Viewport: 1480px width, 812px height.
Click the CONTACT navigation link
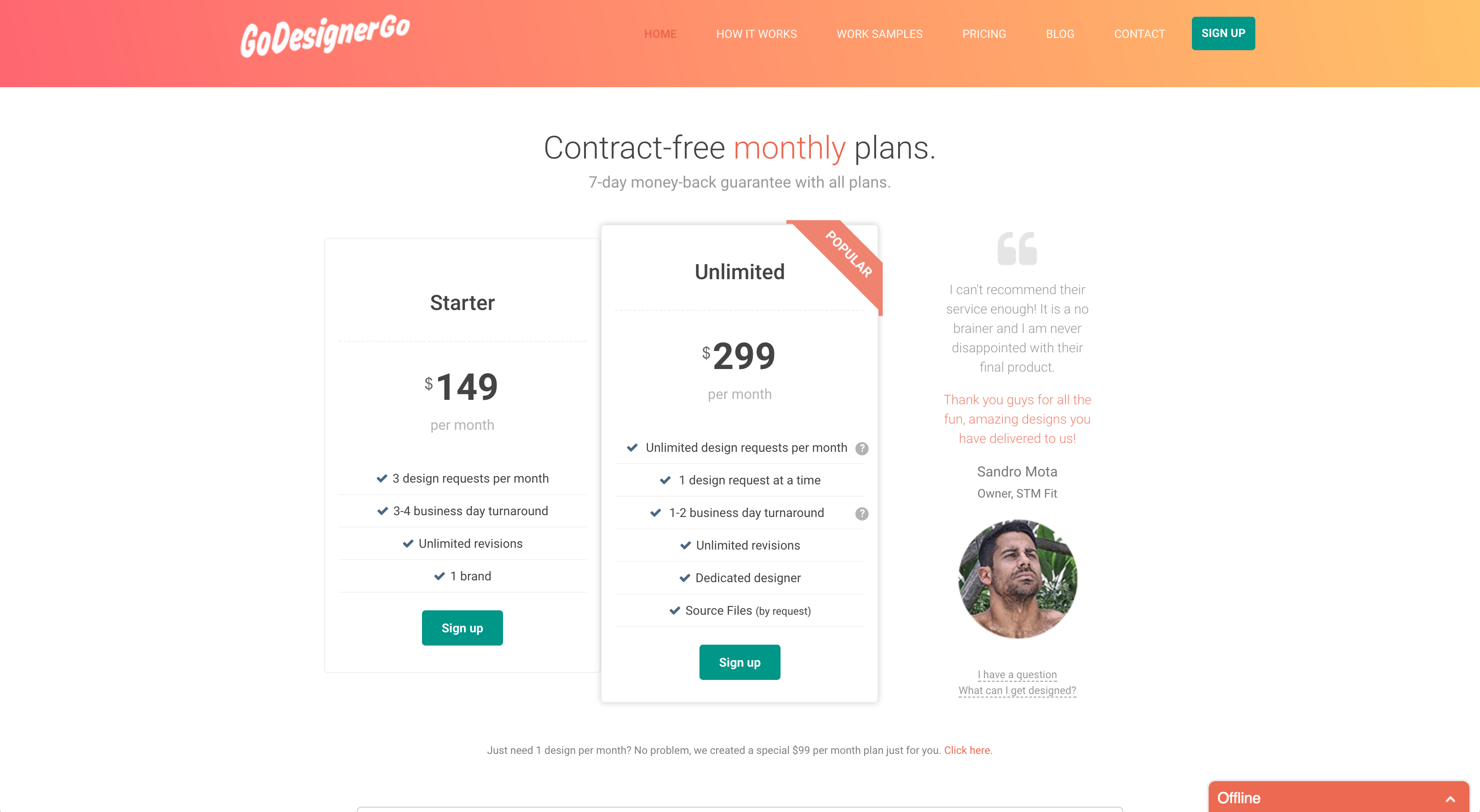(1140, 33)
